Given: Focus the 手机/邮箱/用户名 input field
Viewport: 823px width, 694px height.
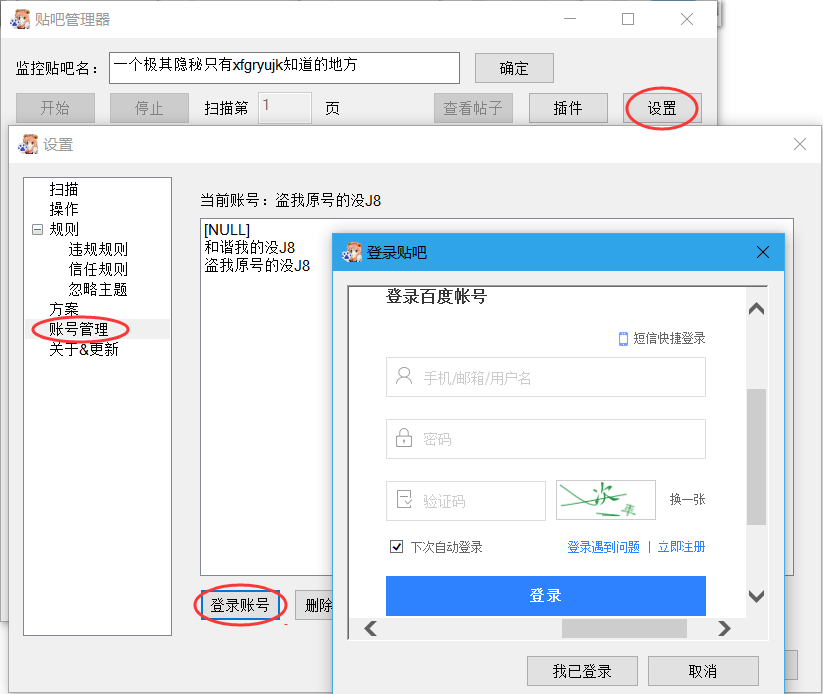Looking at the screenshot, I should 546,377.
